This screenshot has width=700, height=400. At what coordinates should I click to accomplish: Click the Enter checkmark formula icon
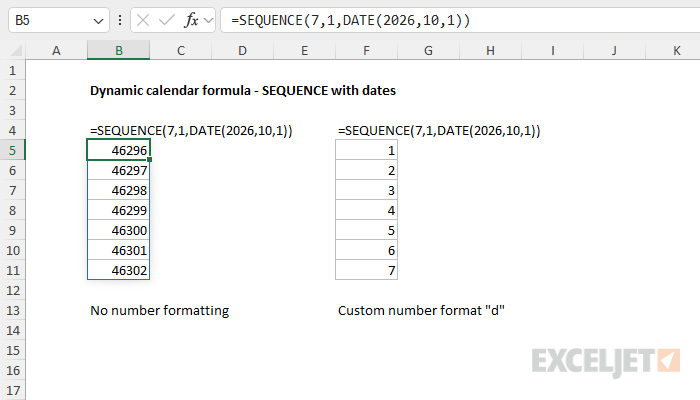pyautogui.click(x=167, y=20)
